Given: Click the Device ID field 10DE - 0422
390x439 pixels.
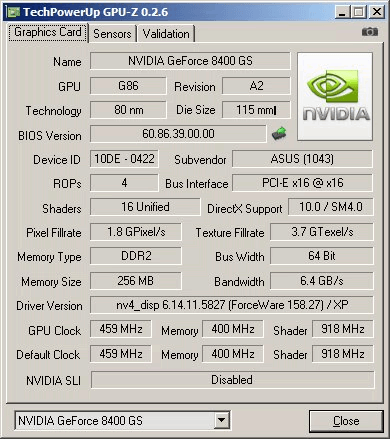Looking at the screenshot, I should click(x=124, y=159).
